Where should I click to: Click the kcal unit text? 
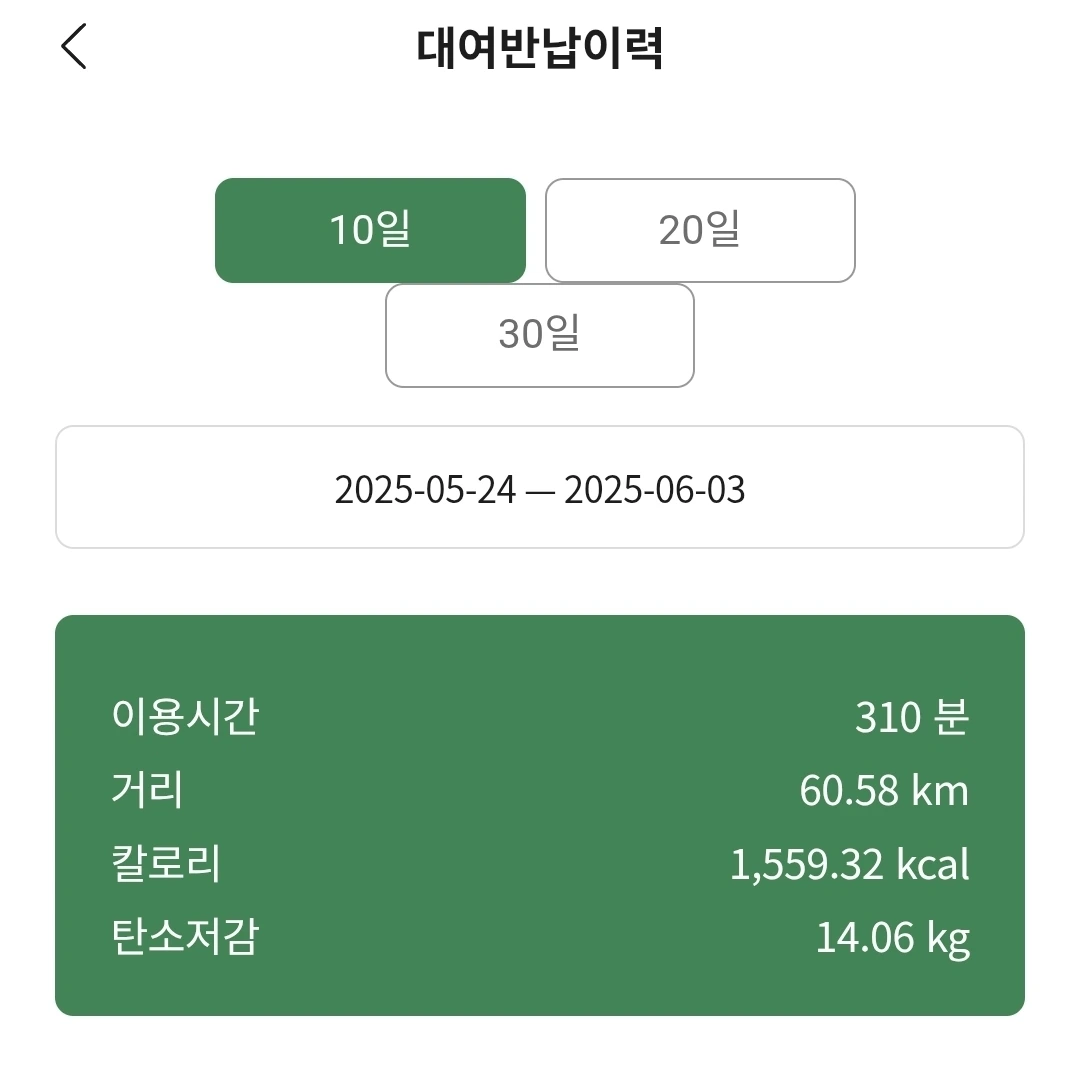pos(933,864)
